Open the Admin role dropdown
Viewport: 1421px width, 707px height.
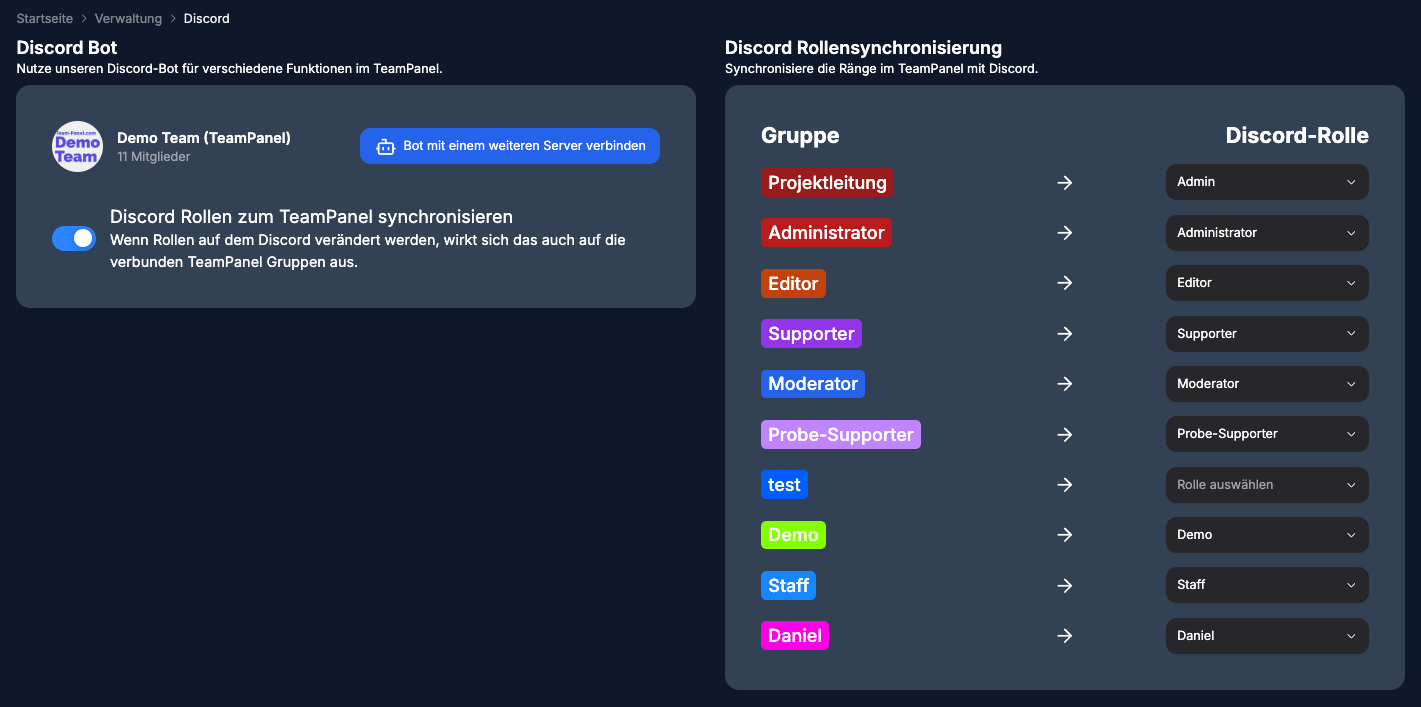pyautogui.click(x=1267, y=182)
